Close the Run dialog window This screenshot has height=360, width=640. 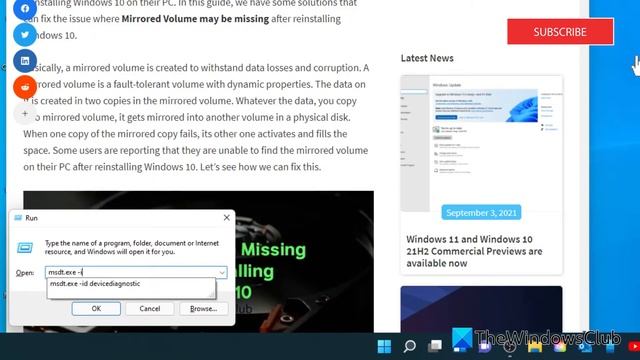pos(227,218)
